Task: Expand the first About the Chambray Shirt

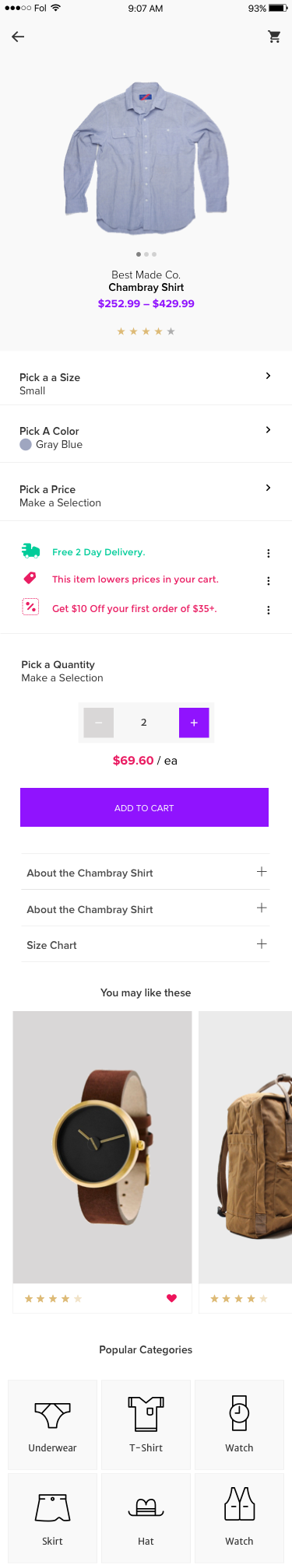Action: pos(145,872)
